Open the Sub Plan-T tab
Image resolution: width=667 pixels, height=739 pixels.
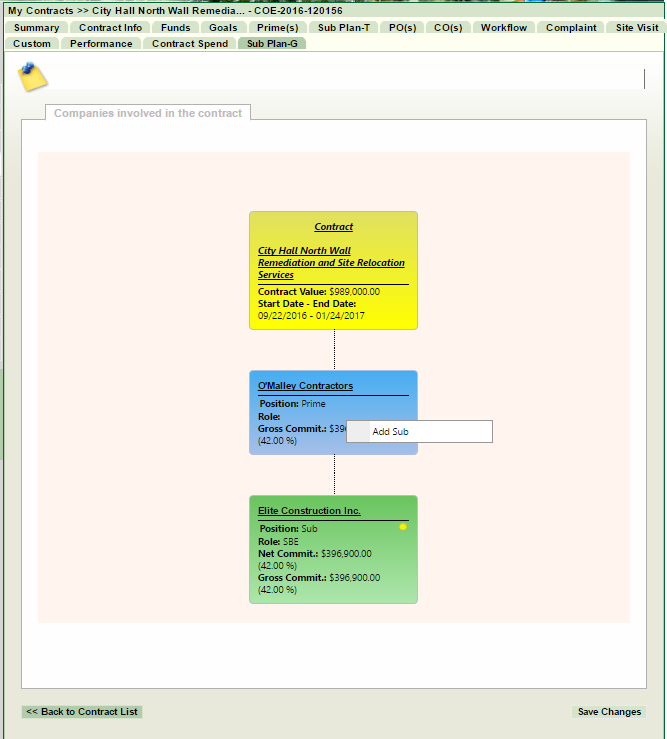click(x=343, y=28)
